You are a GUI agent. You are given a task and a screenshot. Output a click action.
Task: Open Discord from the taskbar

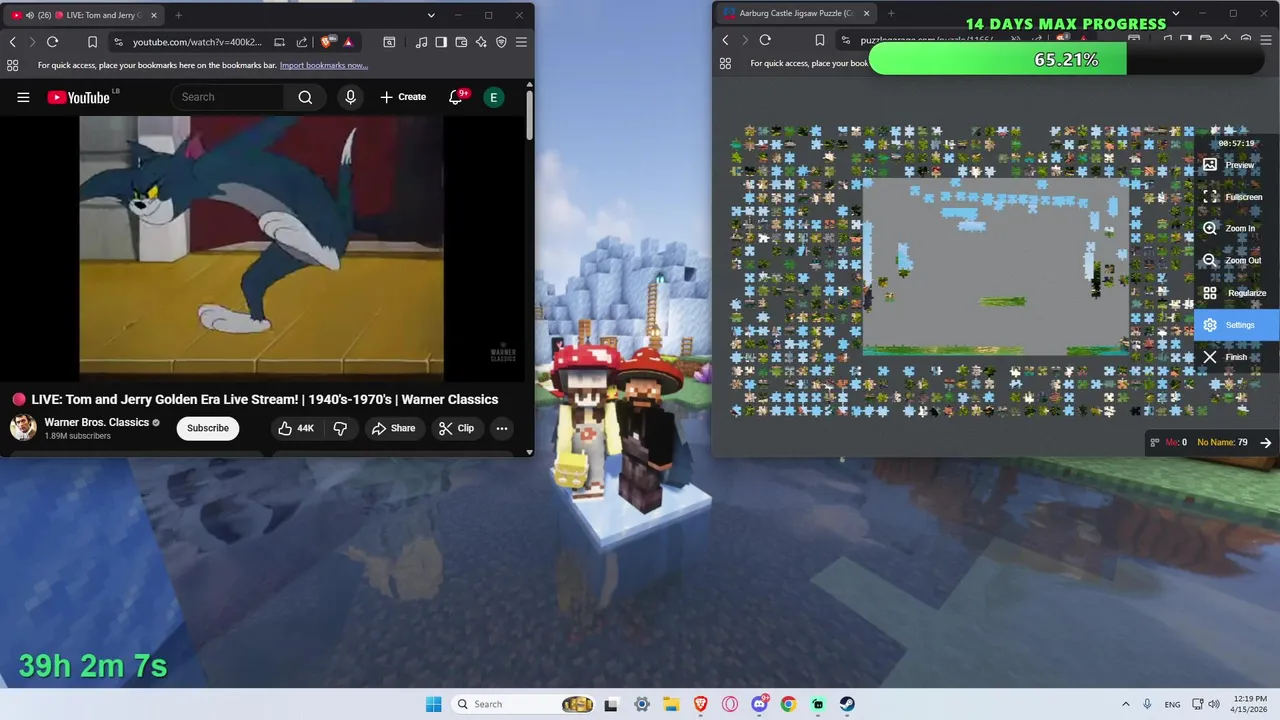pos(759,704)
